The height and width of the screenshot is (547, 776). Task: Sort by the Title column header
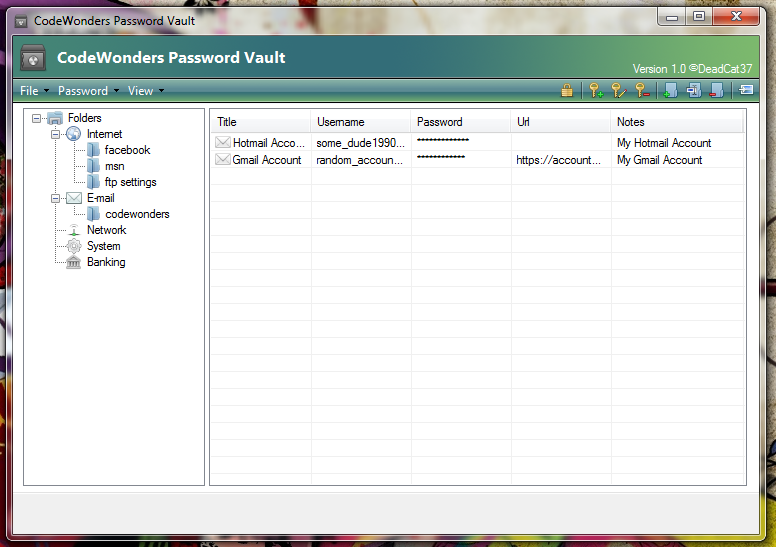(x=261, y=122)
